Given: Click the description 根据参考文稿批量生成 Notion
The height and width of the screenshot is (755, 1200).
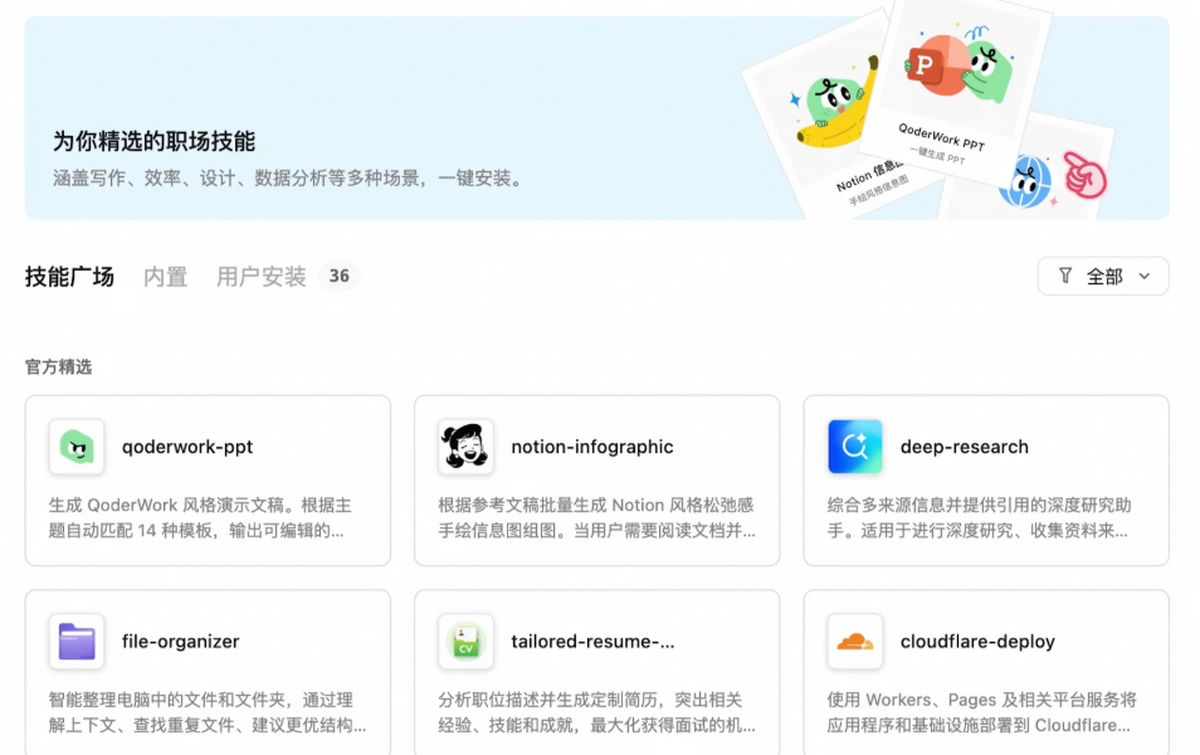Looking at the screenshot, I should tap(597, 518).
